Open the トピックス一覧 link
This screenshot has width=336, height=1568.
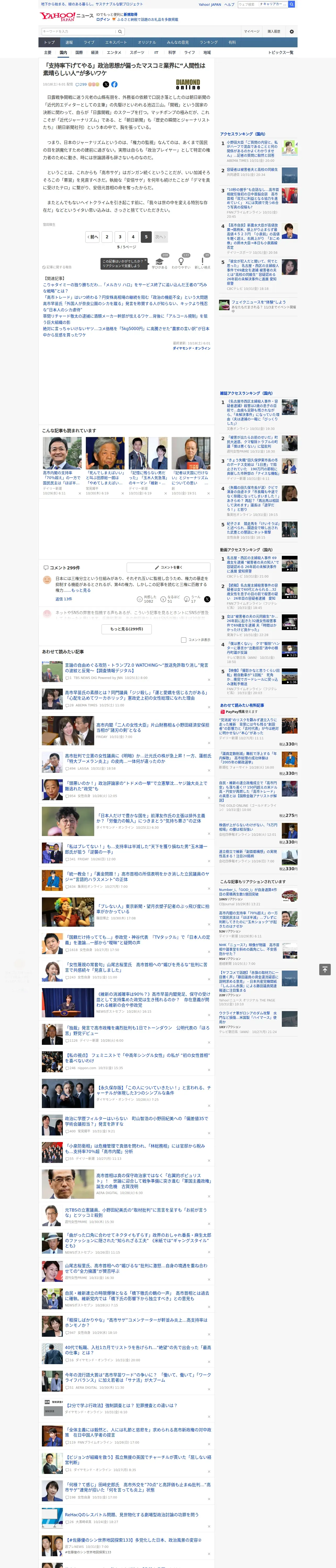point(281,52)
